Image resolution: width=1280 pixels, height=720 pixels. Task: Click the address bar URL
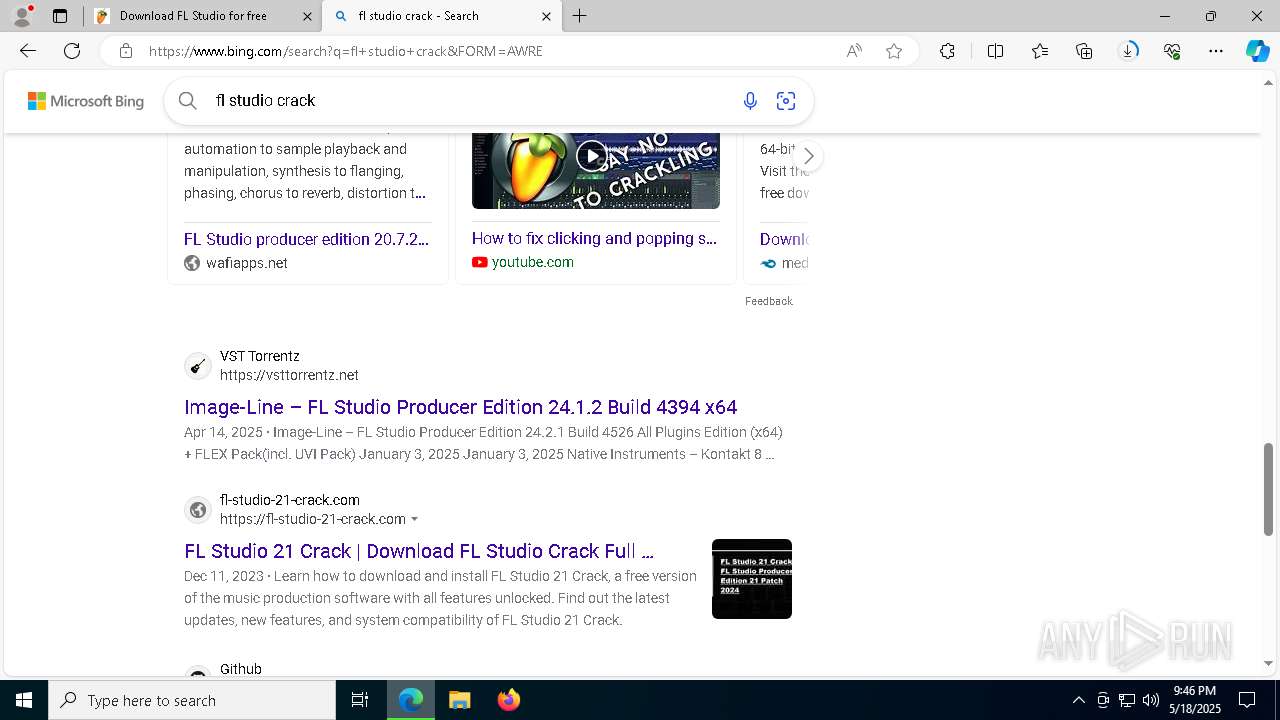click(x=346, y=51)
